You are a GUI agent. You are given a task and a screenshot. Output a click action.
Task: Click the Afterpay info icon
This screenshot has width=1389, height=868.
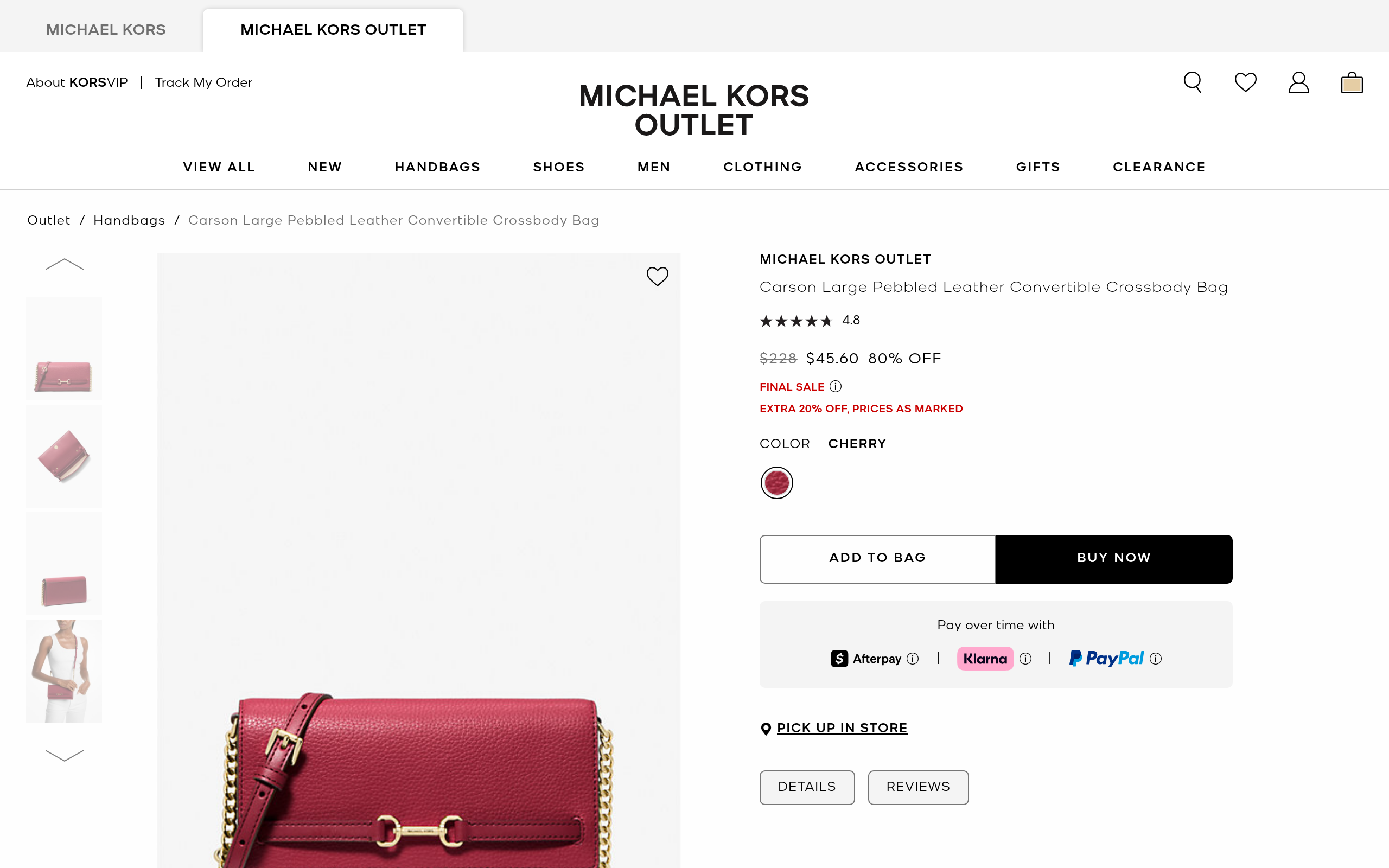tap(913, 659)
